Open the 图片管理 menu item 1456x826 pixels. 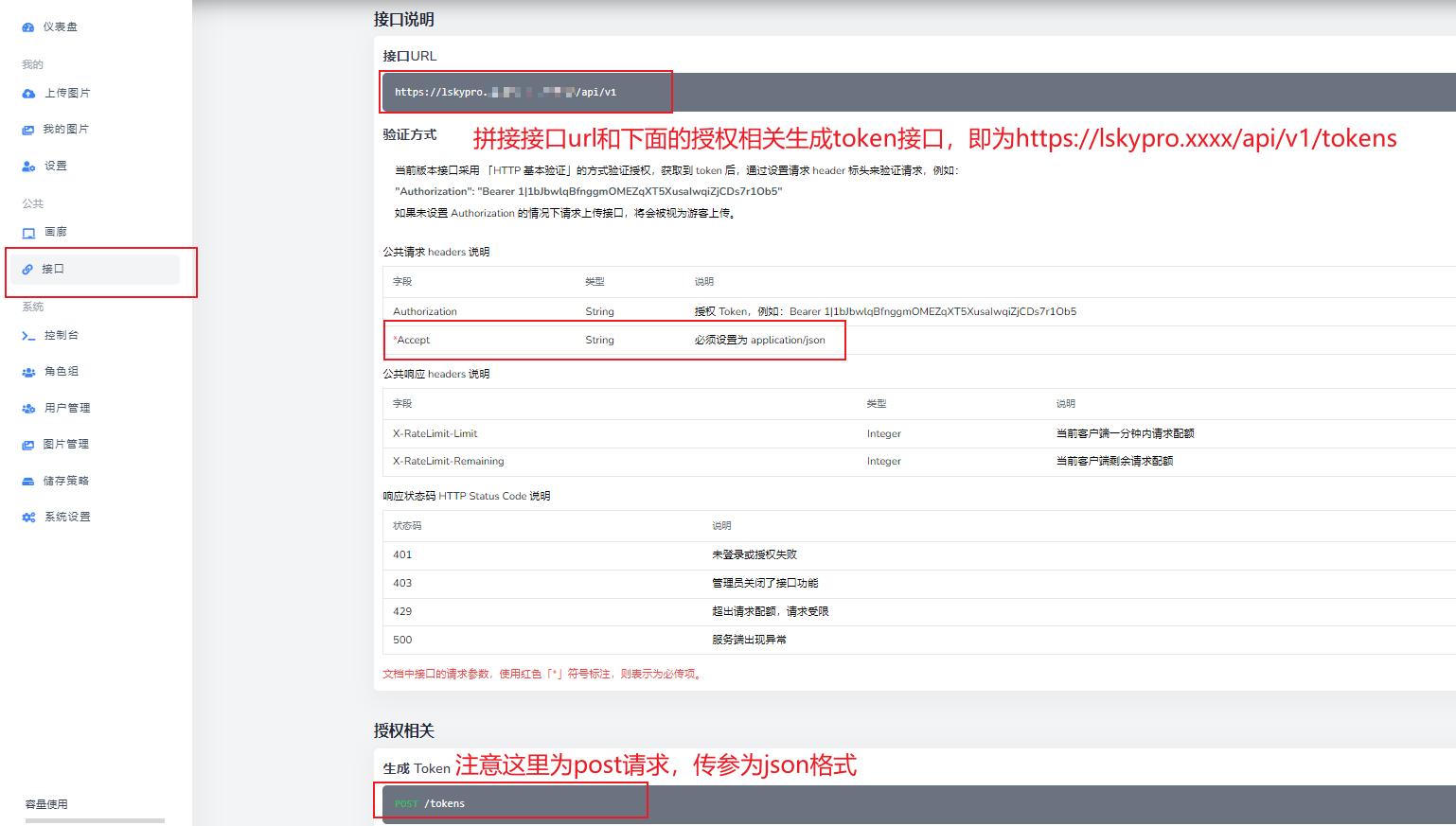pyautogui.click(x=66, y=445)
